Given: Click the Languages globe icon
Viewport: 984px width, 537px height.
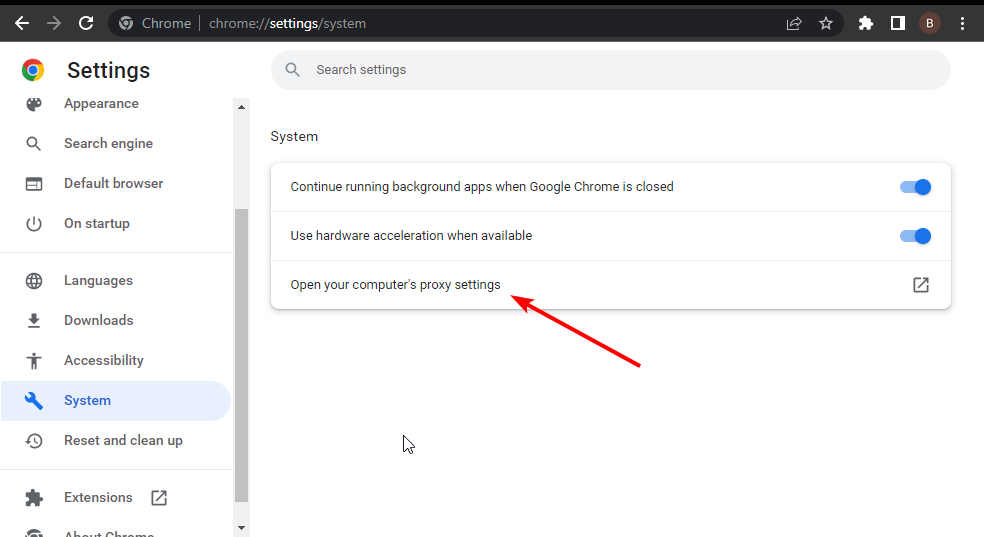Looking at the screenshot, I should click(x=34, y=280).
